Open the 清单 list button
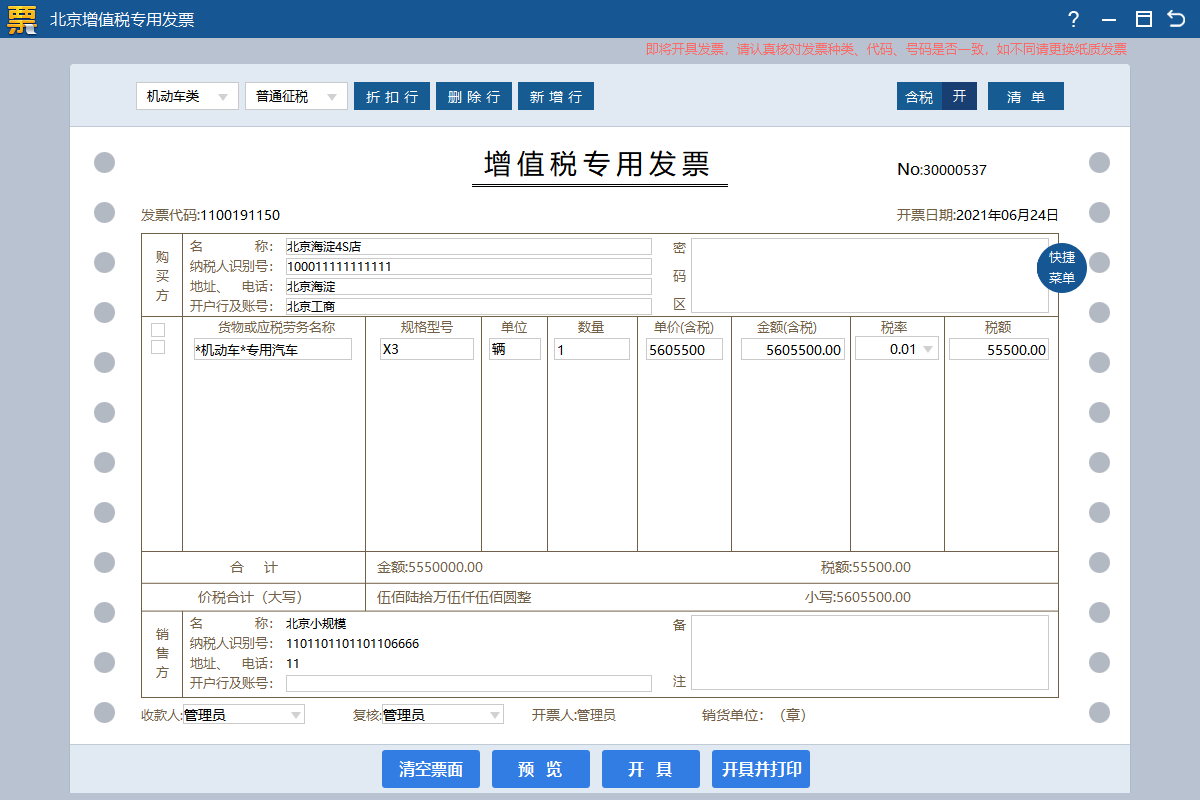The width and height of the screenshot is (1200, 800). [1025, 96]
